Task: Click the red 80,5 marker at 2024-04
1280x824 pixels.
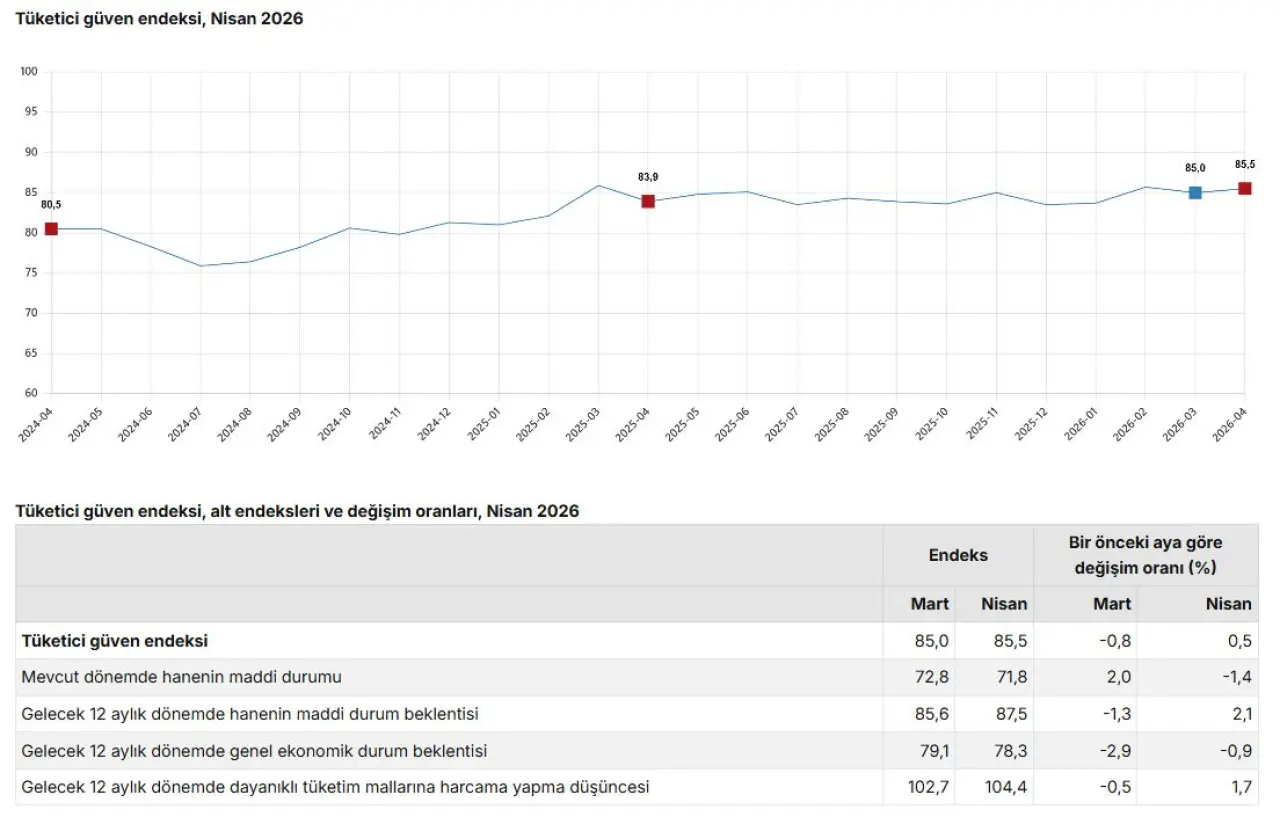Action: tap(51, 229)
